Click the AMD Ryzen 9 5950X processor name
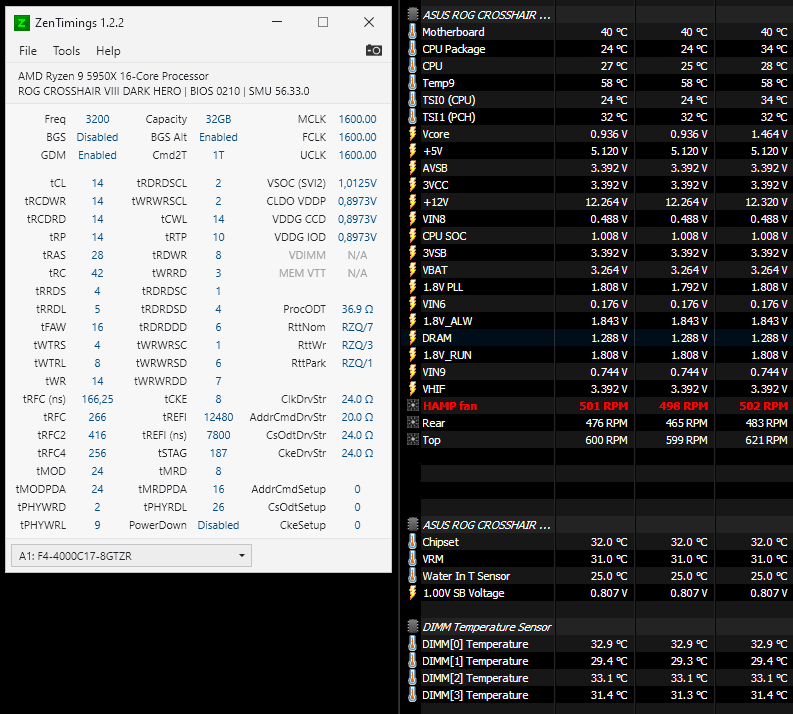This screenshot has width=793, height=714. pyautogui.click(x=113, y=76)
